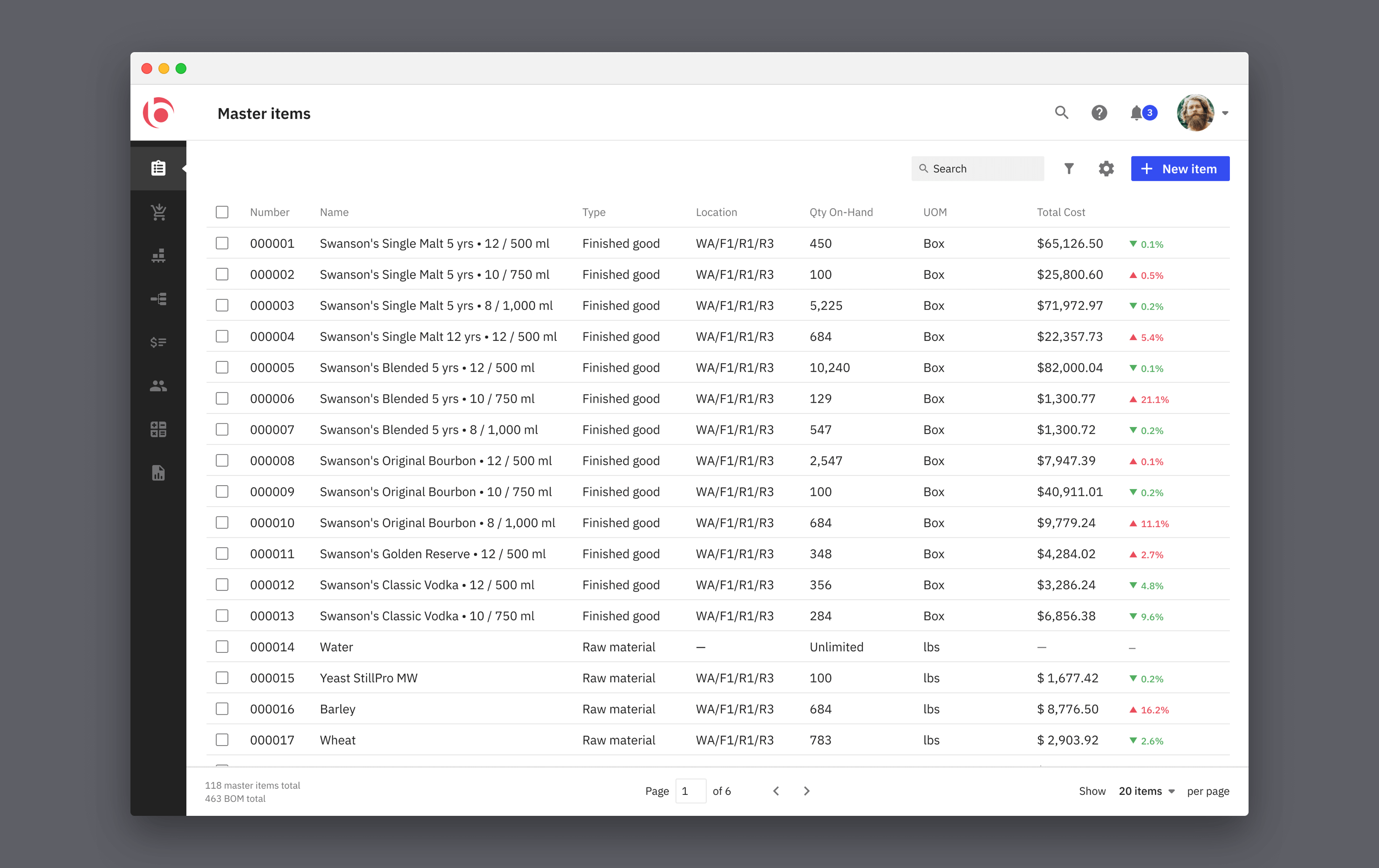Viewport: 1379px width, 868px height.
Task: Go to next page arrow
Action: point(806,791)
